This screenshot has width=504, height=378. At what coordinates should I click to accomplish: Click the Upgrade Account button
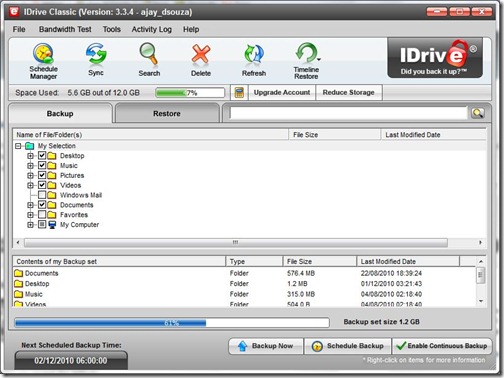(x=282, y=92)
